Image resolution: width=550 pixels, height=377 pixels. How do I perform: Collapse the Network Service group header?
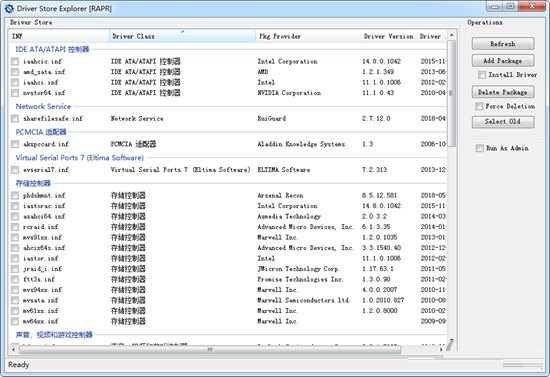tap(43, 106)
